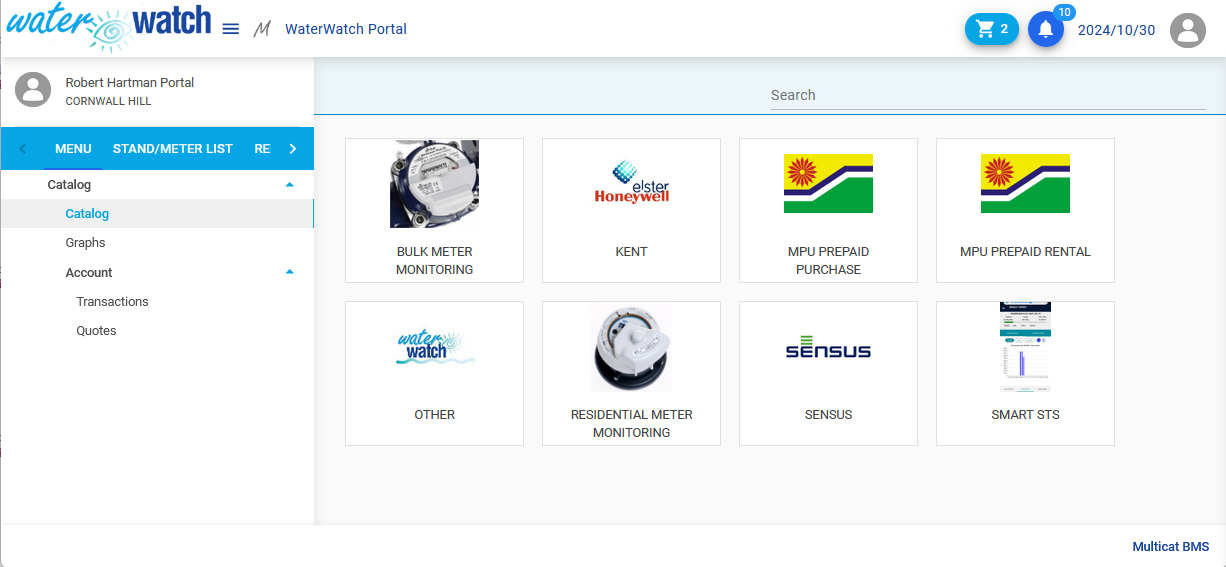Click the OTHER category label
This screenshot has width=1226, height=567.
[434, 415]
